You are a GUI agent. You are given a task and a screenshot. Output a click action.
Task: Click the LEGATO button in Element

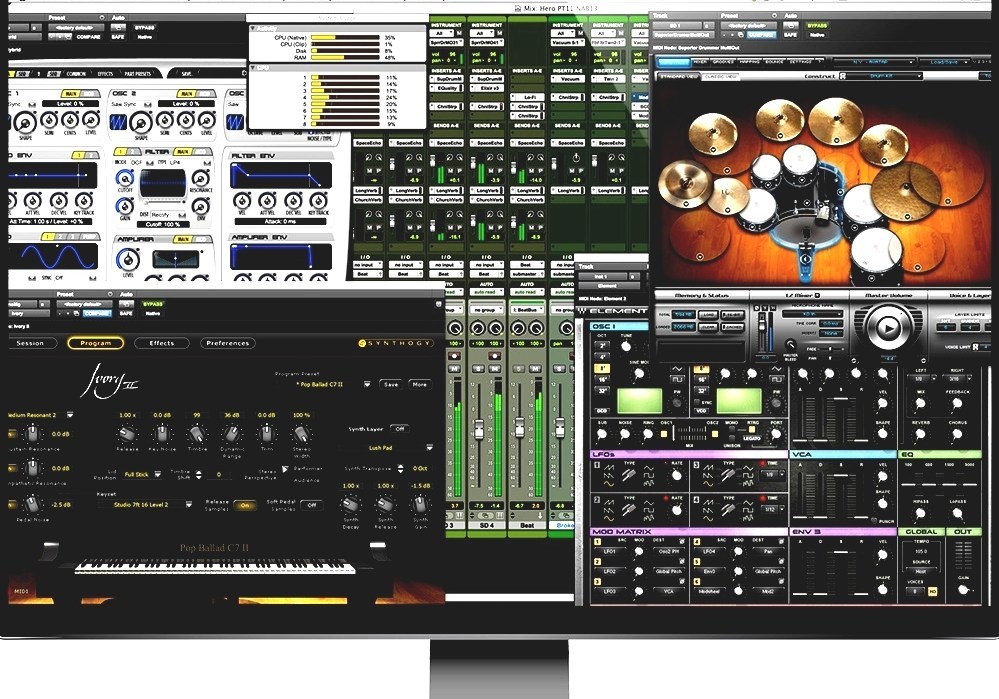point(752,438)
